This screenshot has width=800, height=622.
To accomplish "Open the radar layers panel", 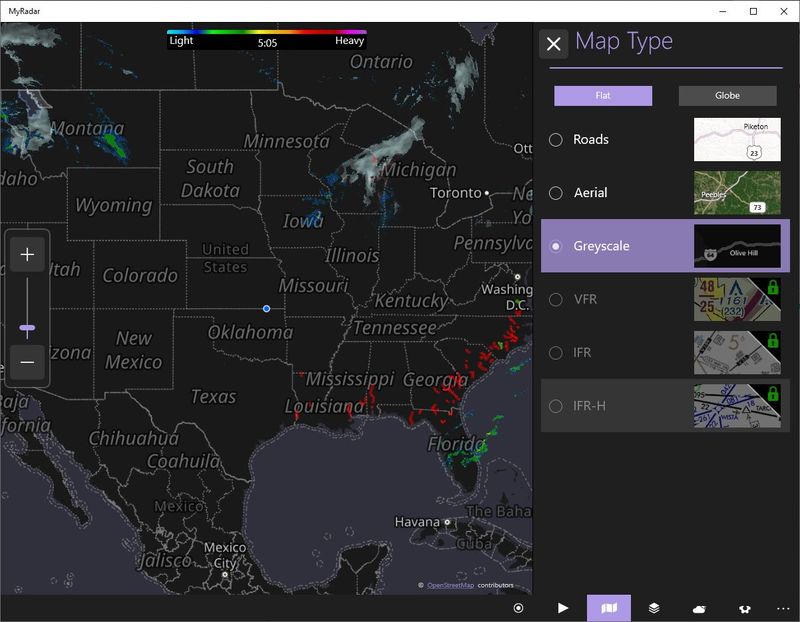I will click(654, 606).
